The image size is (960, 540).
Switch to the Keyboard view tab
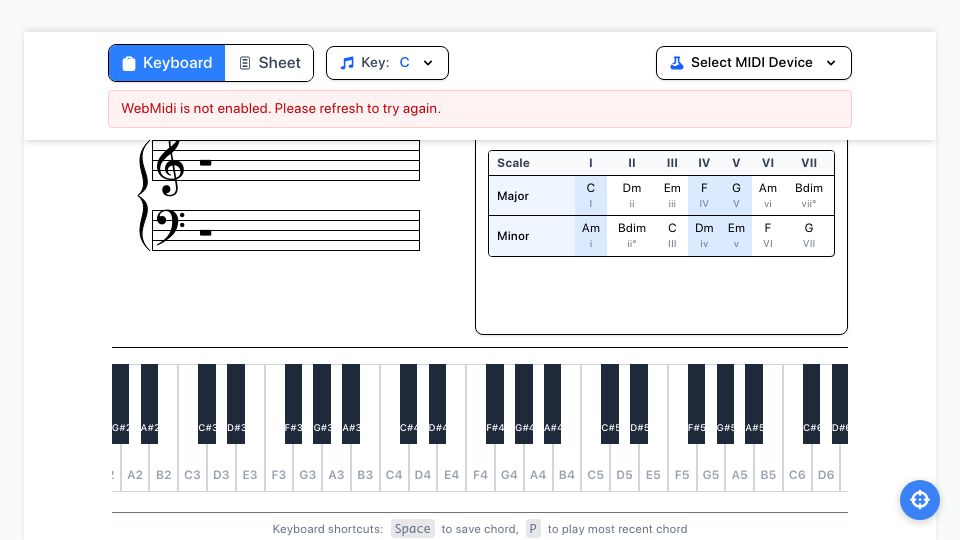coord(167,63)
